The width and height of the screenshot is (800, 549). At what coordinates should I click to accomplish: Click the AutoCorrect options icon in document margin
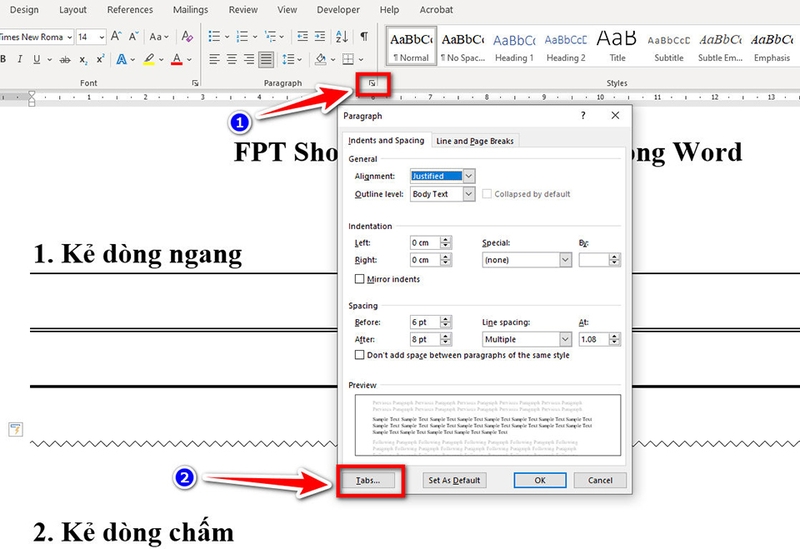point(16,430)
